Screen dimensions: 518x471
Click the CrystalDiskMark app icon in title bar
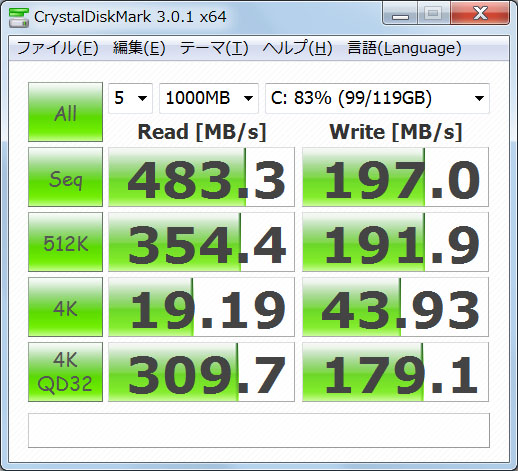point(19,17)
